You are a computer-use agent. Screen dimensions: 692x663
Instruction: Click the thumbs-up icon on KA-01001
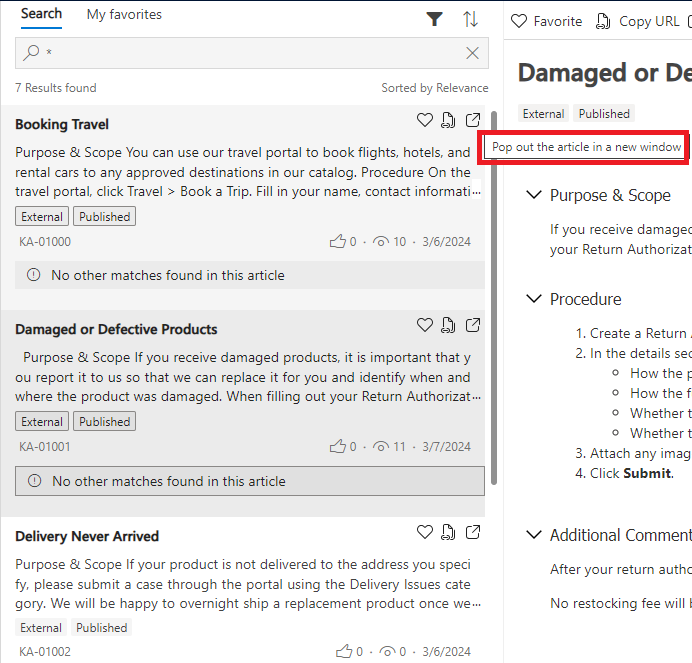point(338,446)
